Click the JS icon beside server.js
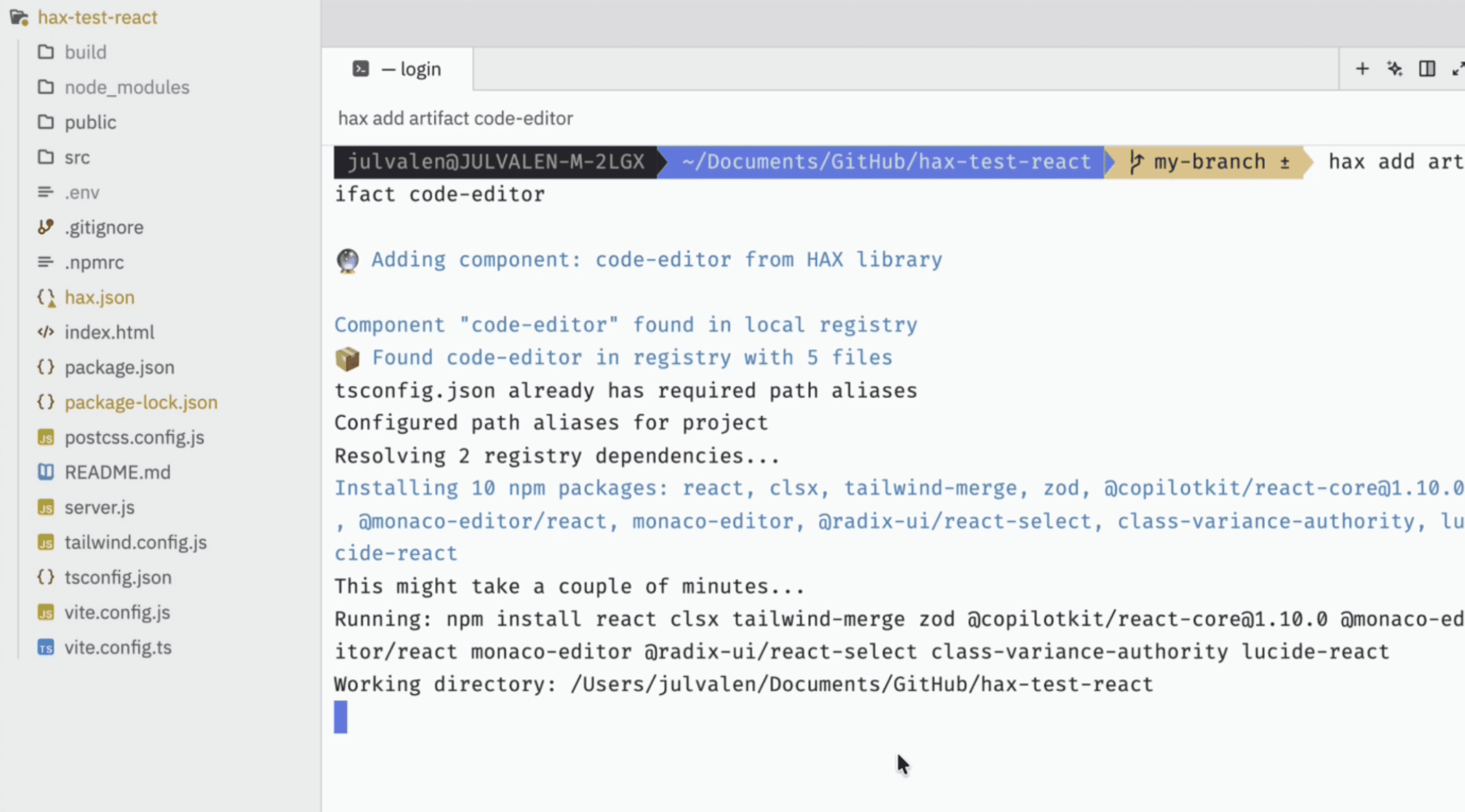 [46, 507]
